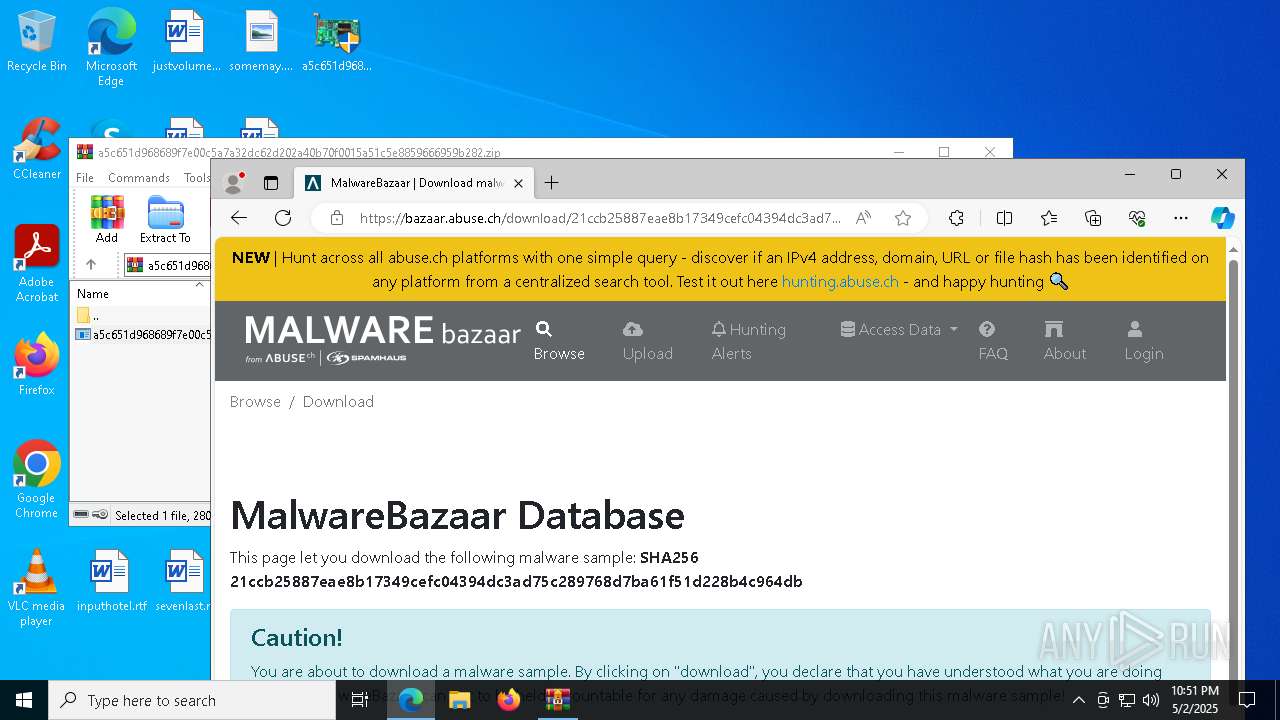The image size is (1280, 720).
Task: Open Hunting Alerts nav item
Action: (748, 341)
